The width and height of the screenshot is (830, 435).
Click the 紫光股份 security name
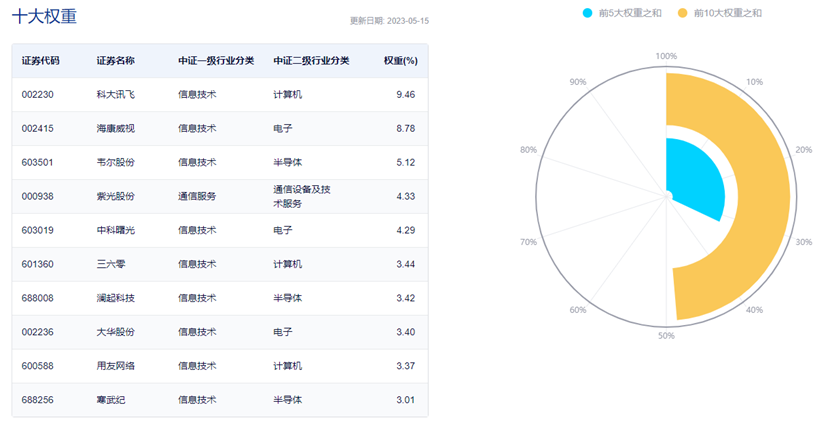(x=115, y=197)
